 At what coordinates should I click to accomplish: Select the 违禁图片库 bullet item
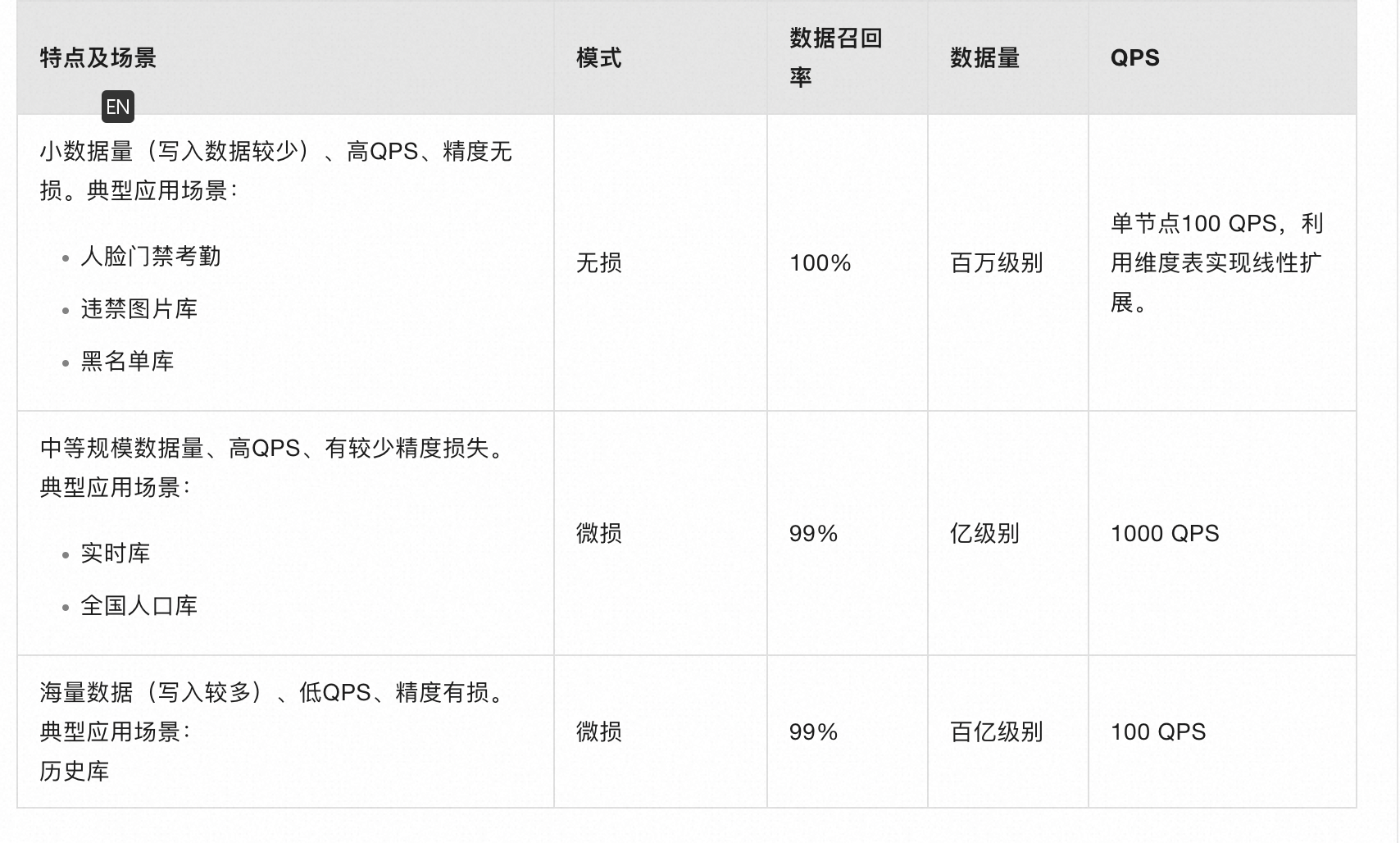click(139, 309)
